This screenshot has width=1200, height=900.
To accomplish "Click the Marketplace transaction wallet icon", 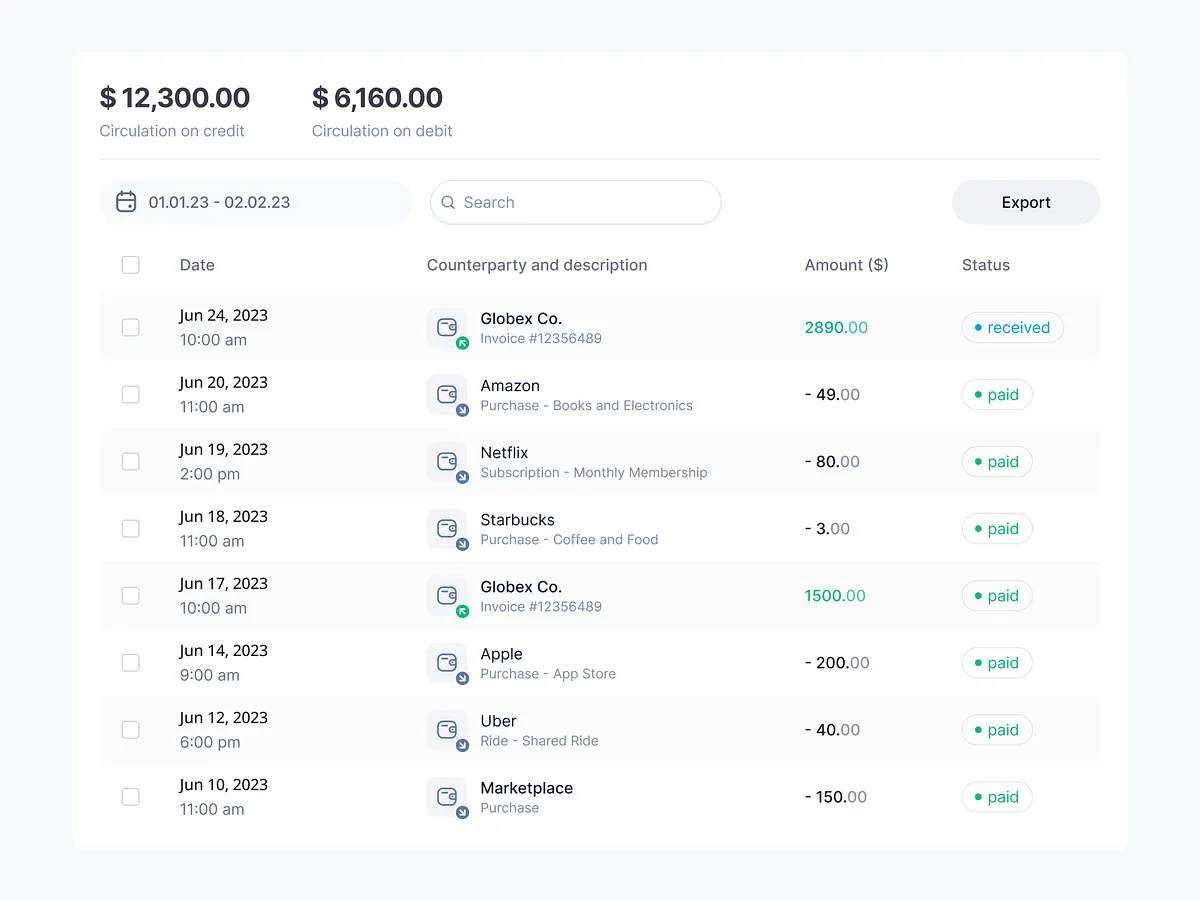I will [x=447, y=797].
